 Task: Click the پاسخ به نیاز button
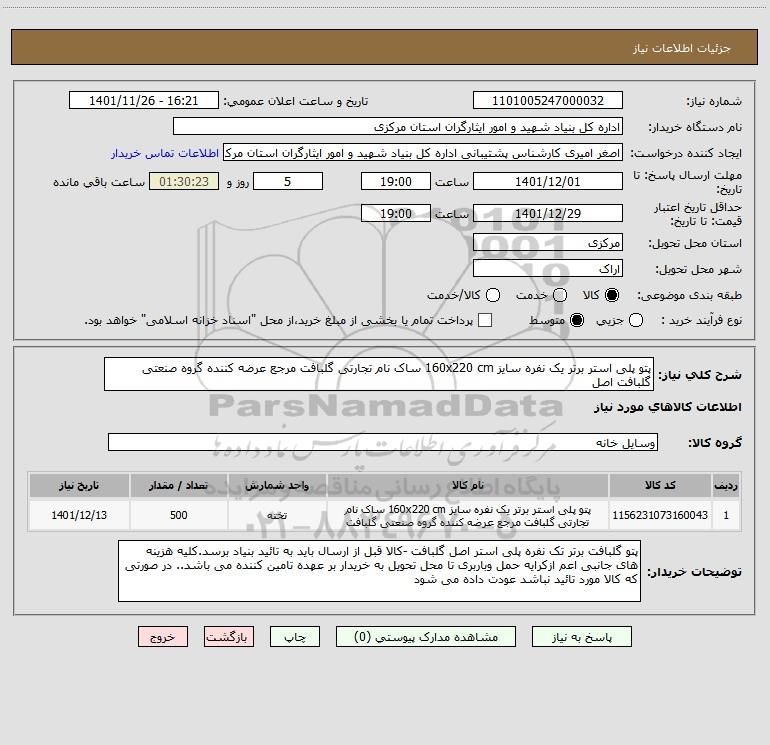581,636
